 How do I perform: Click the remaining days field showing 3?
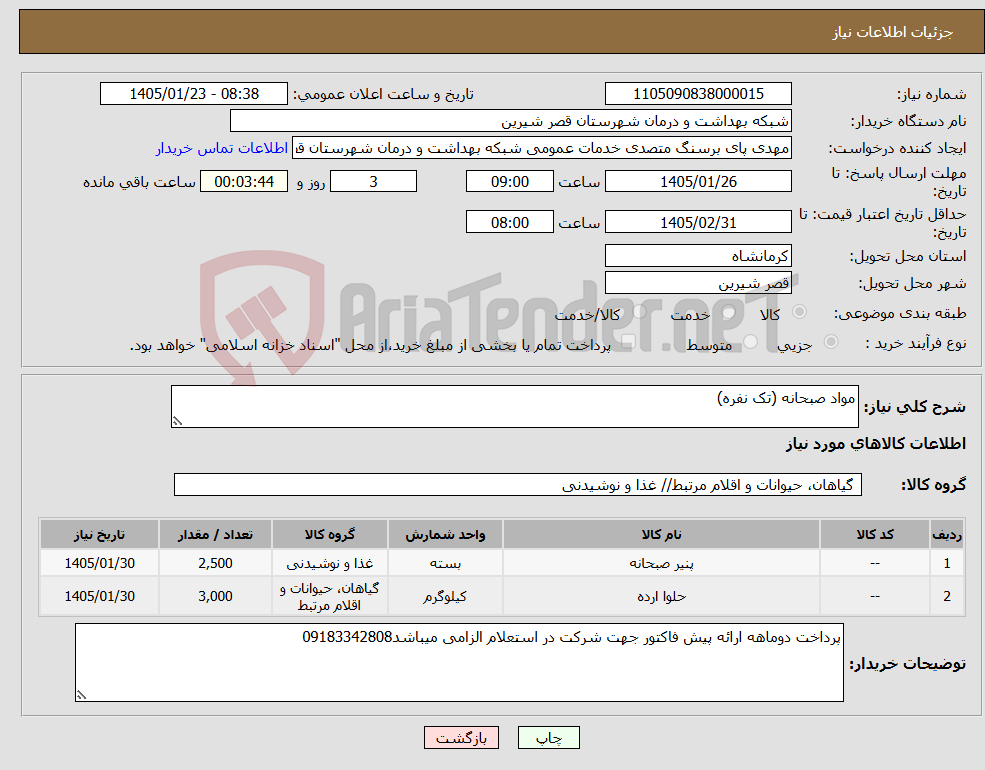(373, 182)
